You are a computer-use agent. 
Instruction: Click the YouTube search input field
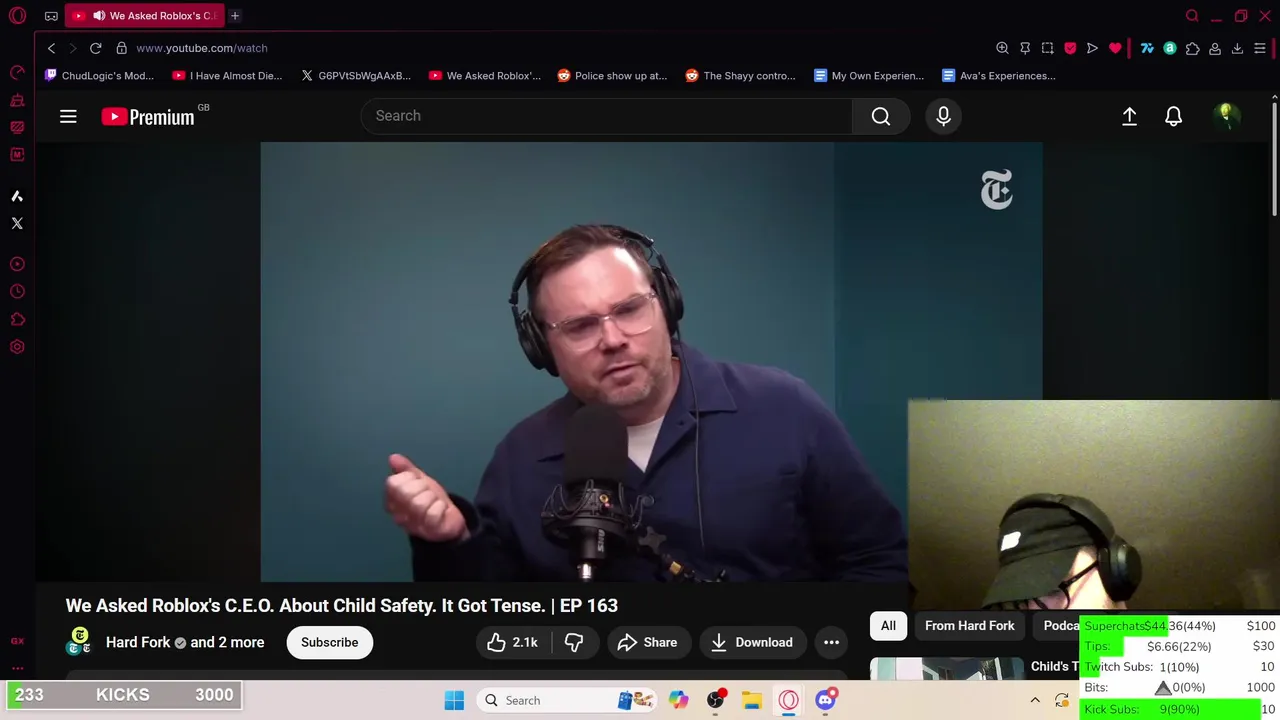coord(606,116)
